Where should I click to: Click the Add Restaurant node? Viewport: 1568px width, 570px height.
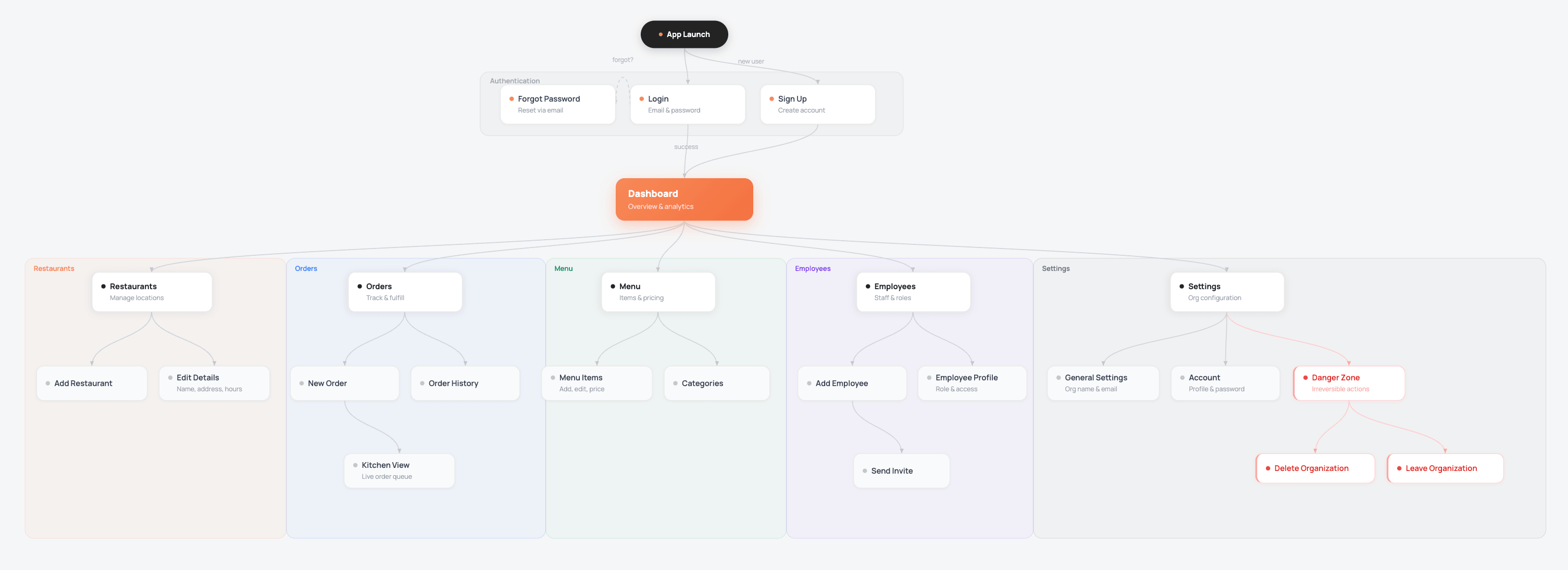tap(92, 383)
